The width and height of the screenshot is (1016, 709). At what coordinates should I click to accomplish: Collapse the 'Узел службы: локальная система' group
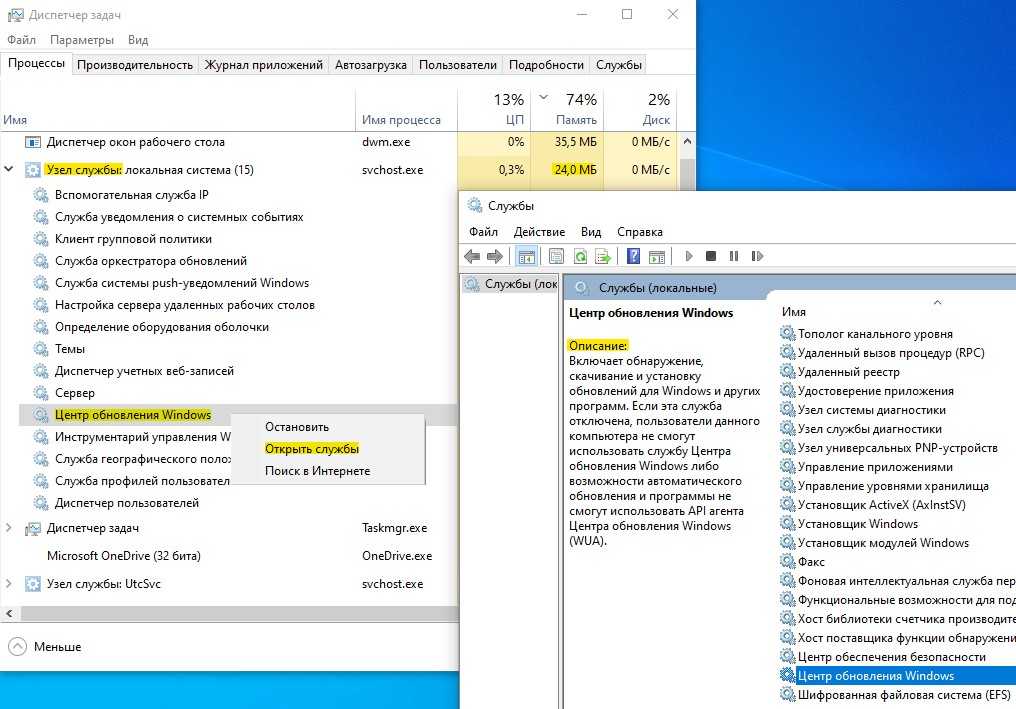tap(10, 170)
